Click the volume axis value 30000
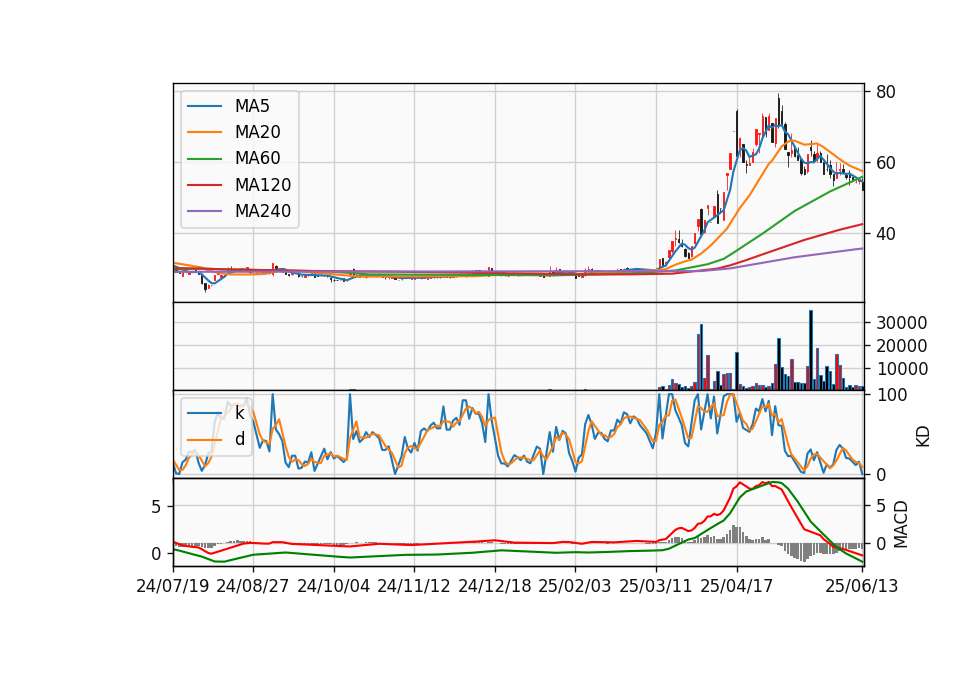Screen dimensions: 960x690 pos(902,323)
